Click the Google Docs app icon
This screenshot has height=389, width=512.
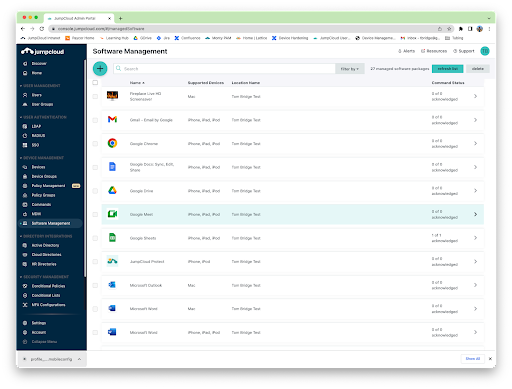112,167
